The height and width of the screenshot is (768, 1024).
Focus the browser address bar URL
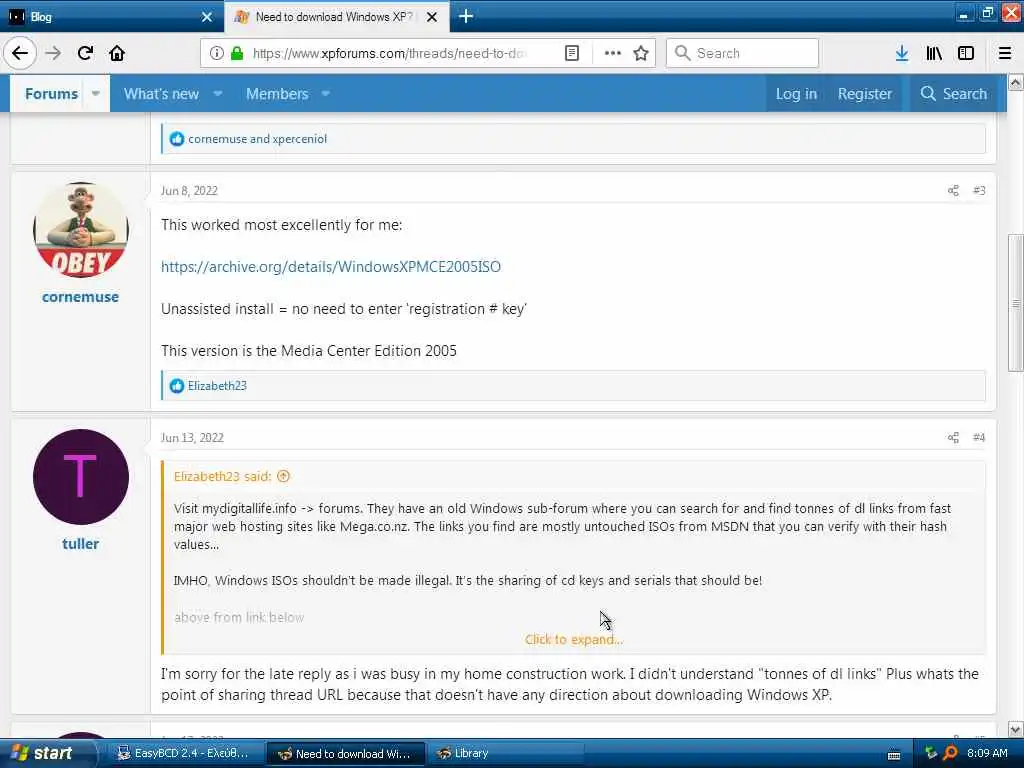pos(390,53)
